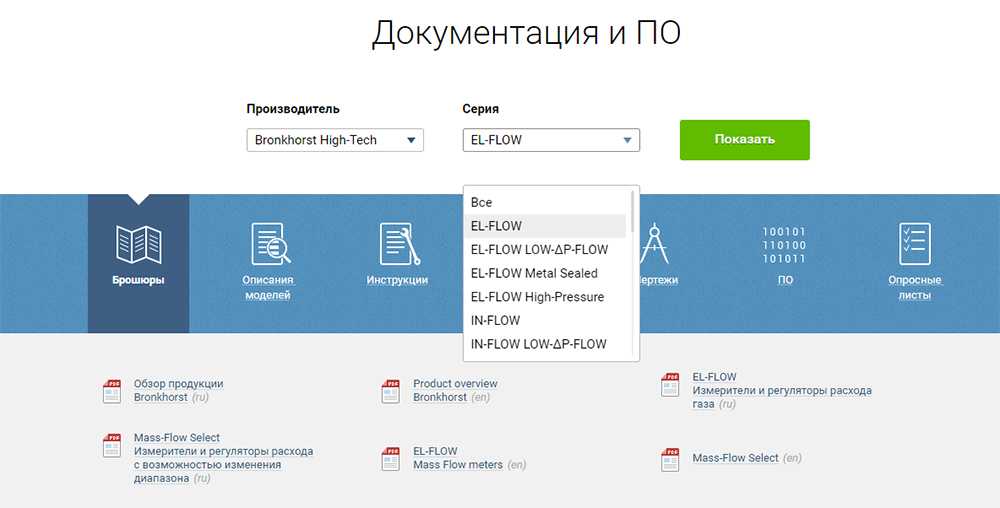Open Product overview Bronkhorst link
1000x508 pixels.
[x=455, y=390]
